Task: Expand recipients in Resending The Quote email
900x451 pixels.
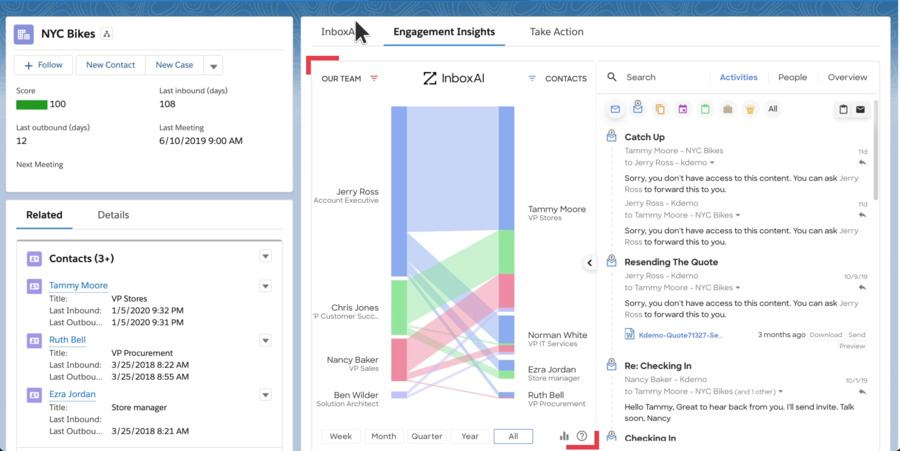Action: pos(738,287)
